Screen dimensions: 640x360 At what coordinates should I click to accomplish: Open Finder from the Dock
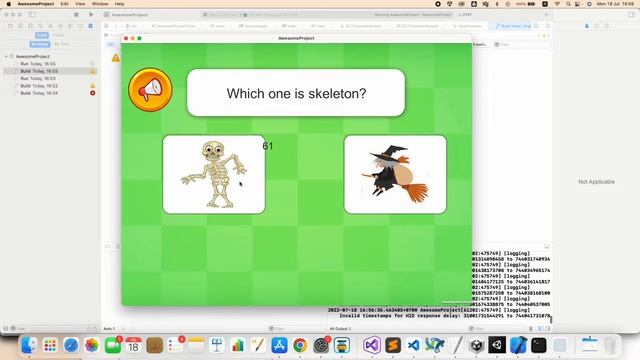(29, 345)
